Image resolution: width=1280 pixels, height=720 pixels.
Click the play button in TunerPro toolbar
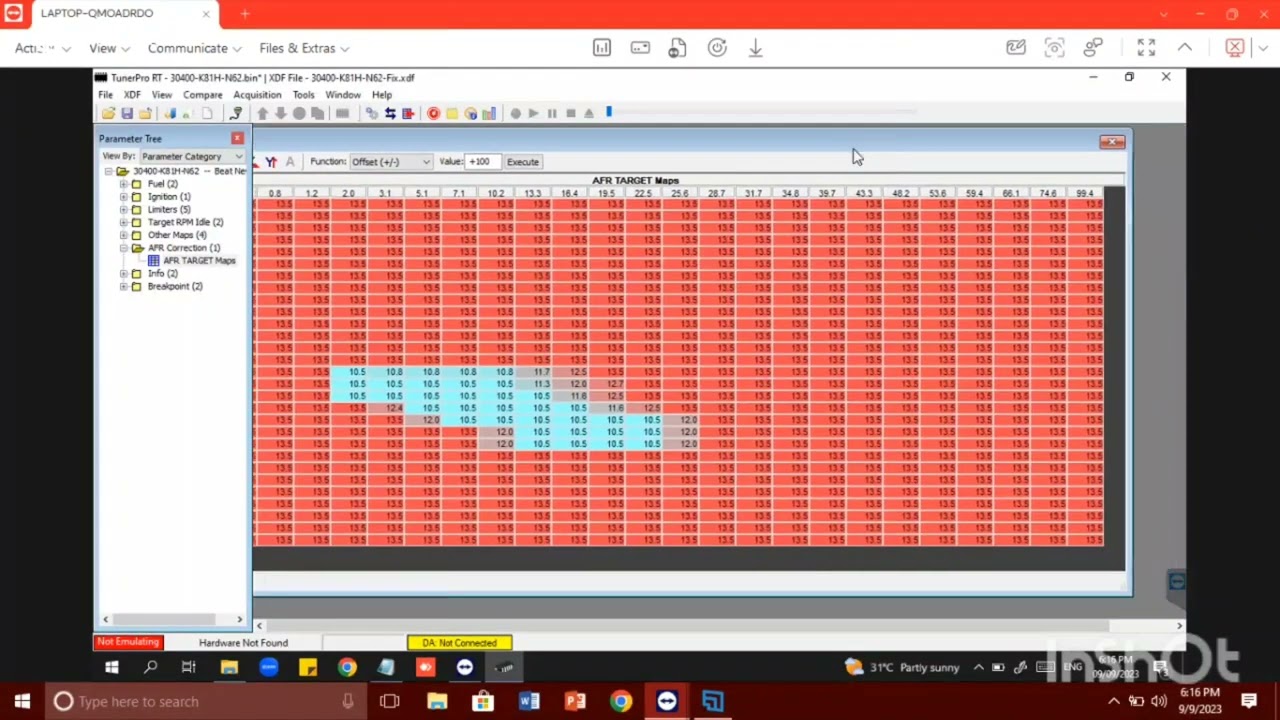tap(533, 114)
